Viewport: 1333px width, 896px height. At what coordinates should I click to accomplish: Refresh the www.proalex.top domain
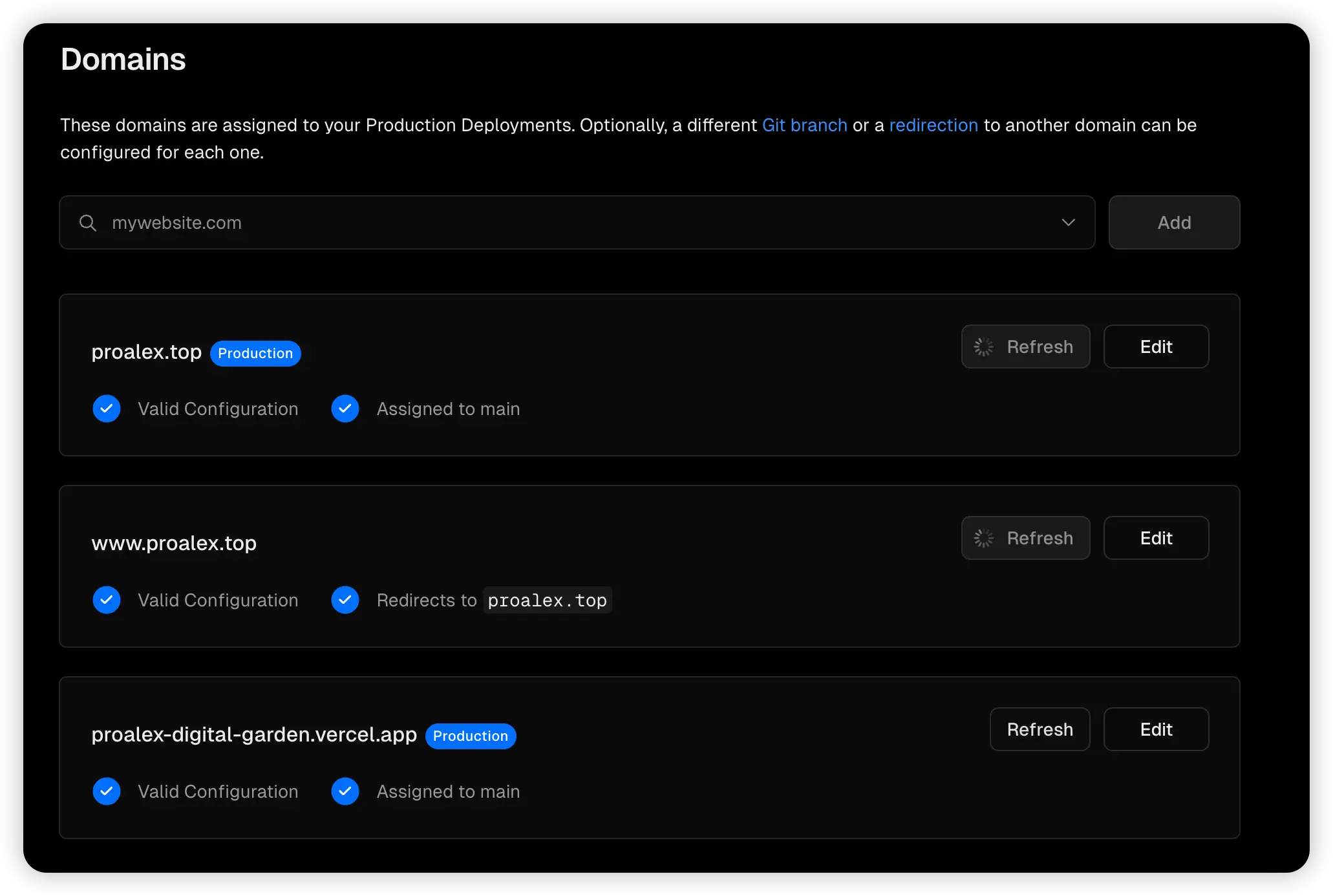point(1025,538)
